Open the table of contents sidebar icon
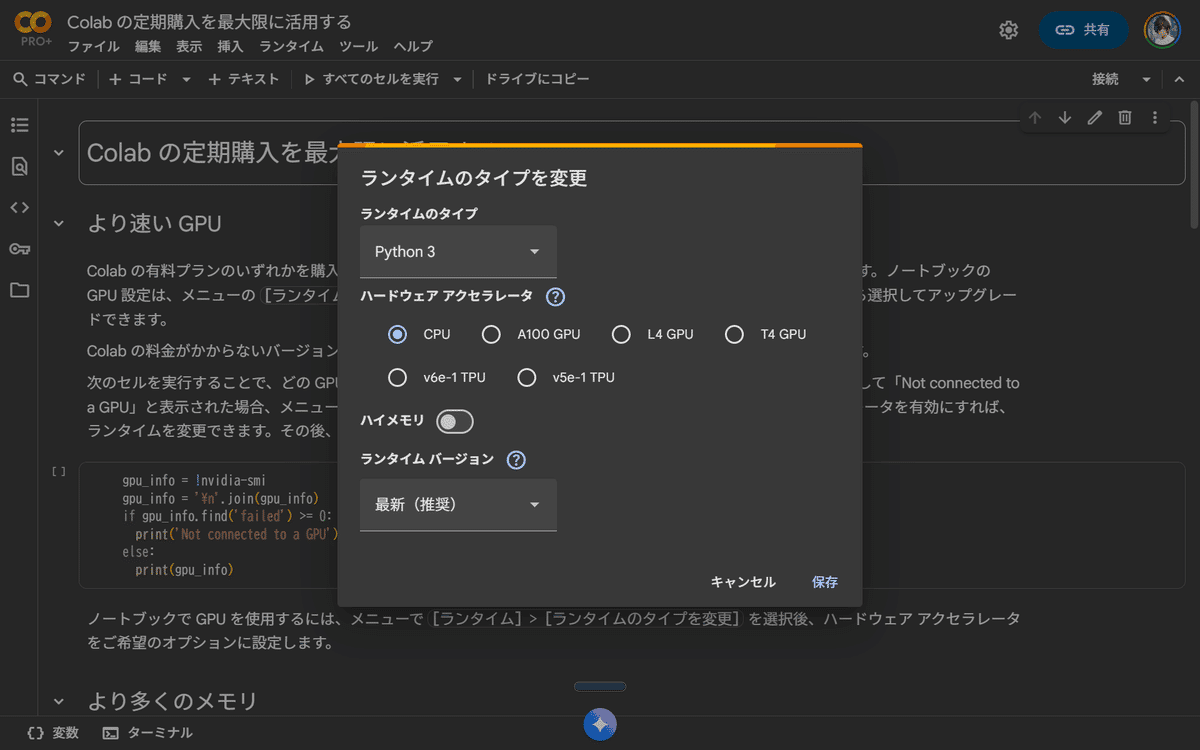 pyautogui.click(x=20, y=126)
